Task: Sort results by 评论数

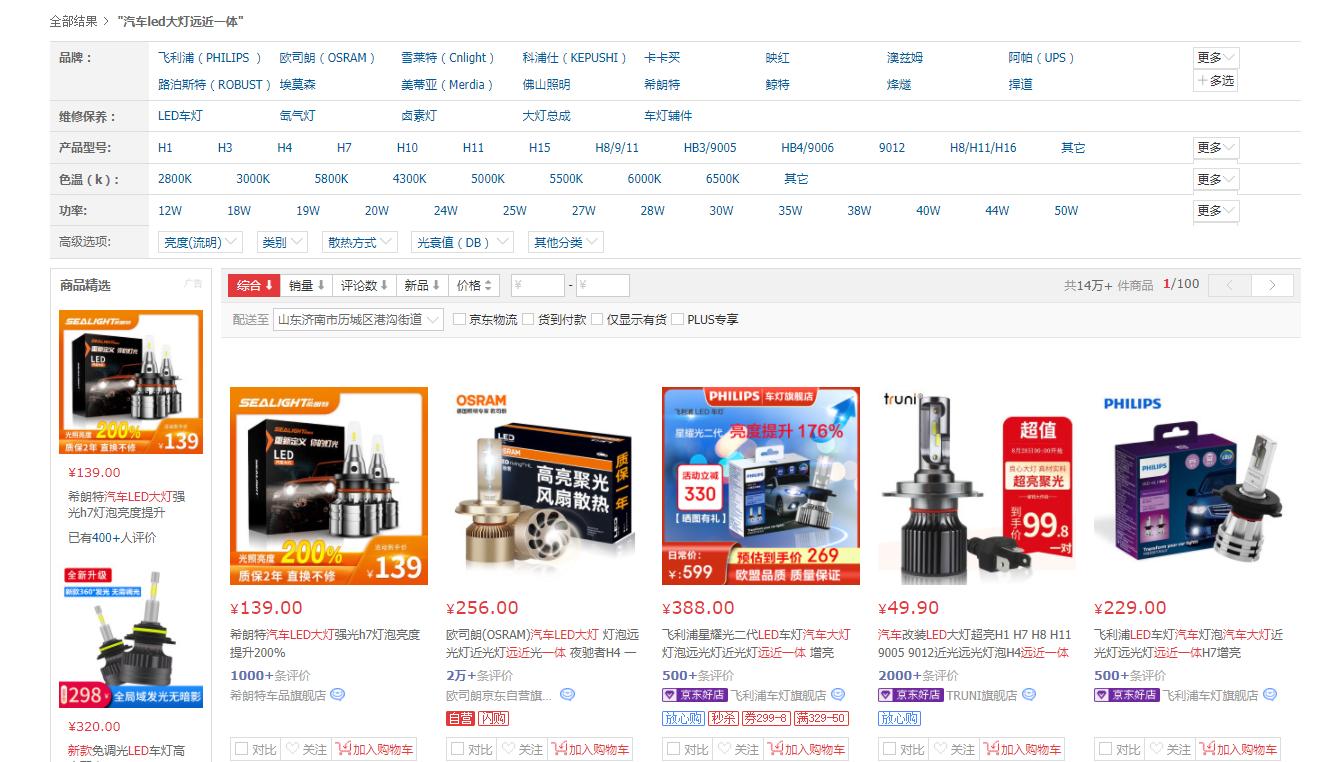Action: [364, 285]
